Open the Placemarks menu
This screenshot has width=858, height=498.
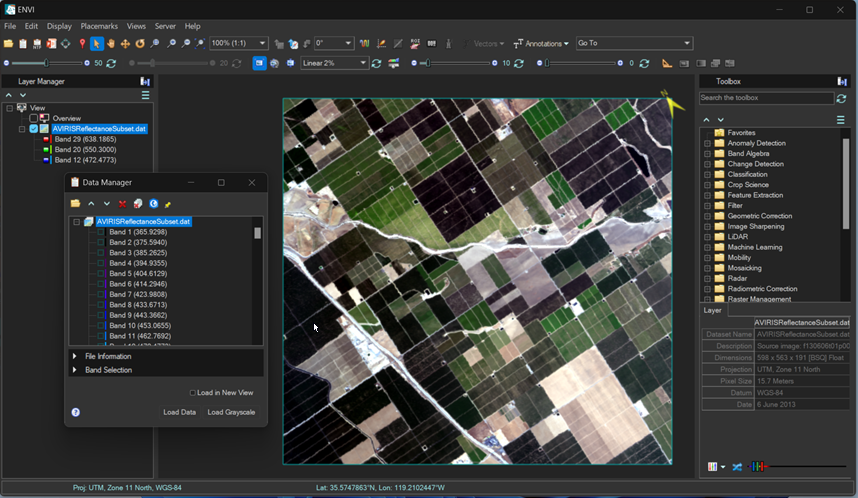(99, 26)
